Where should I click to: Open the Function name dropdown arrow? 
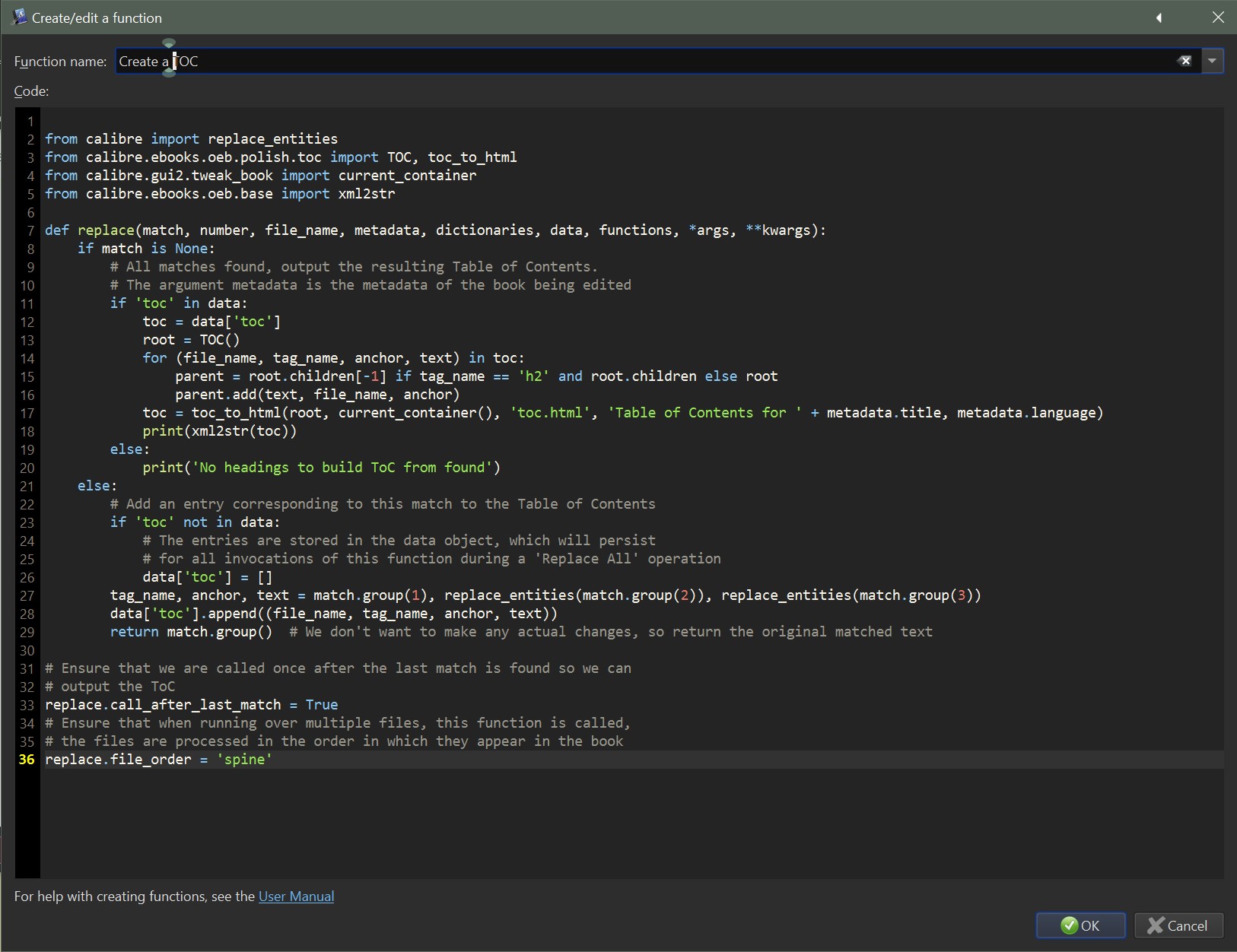pyautogui.click(x=1212, y=61)
